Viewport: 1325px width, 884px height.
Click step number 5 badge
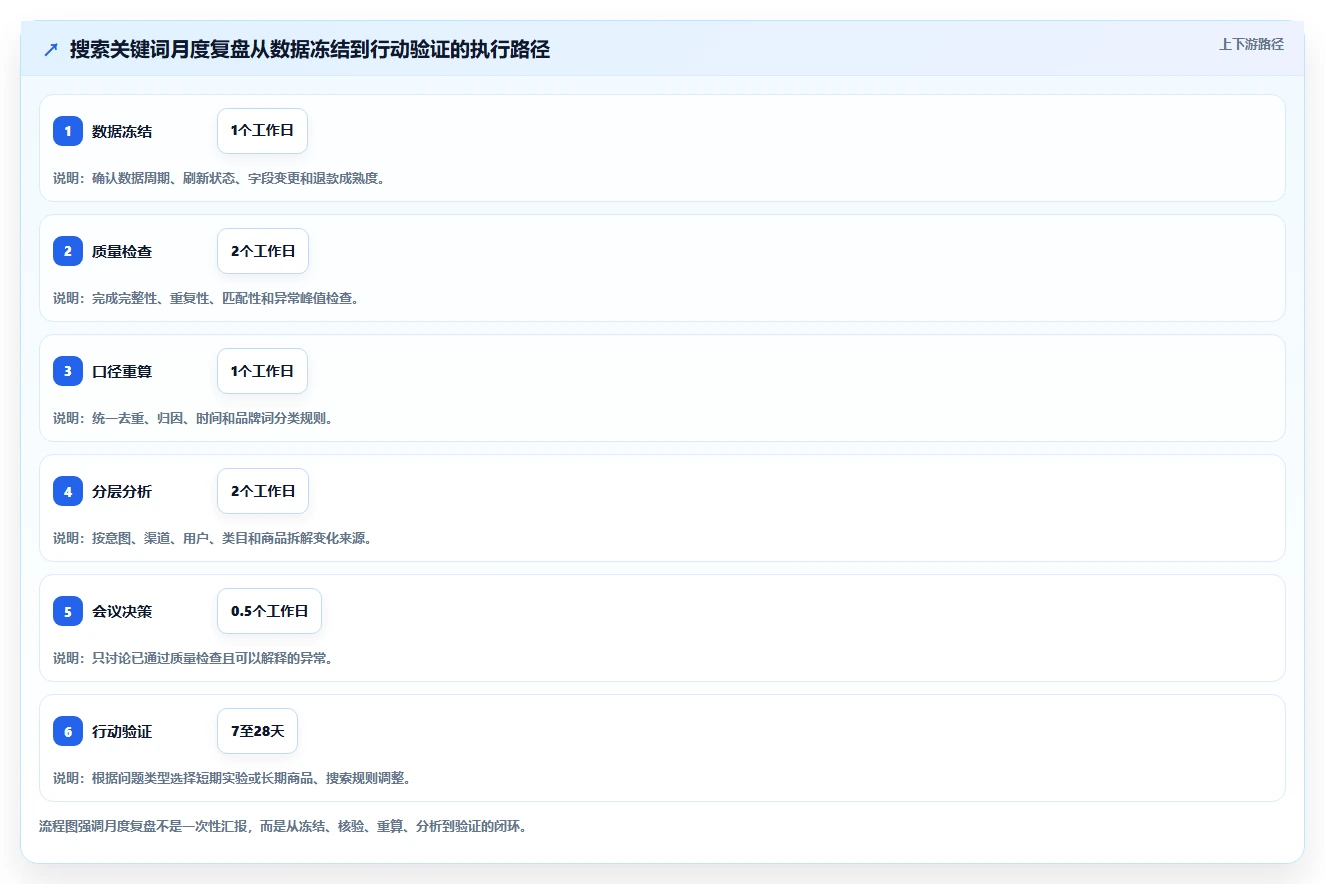tap(68, 611)
